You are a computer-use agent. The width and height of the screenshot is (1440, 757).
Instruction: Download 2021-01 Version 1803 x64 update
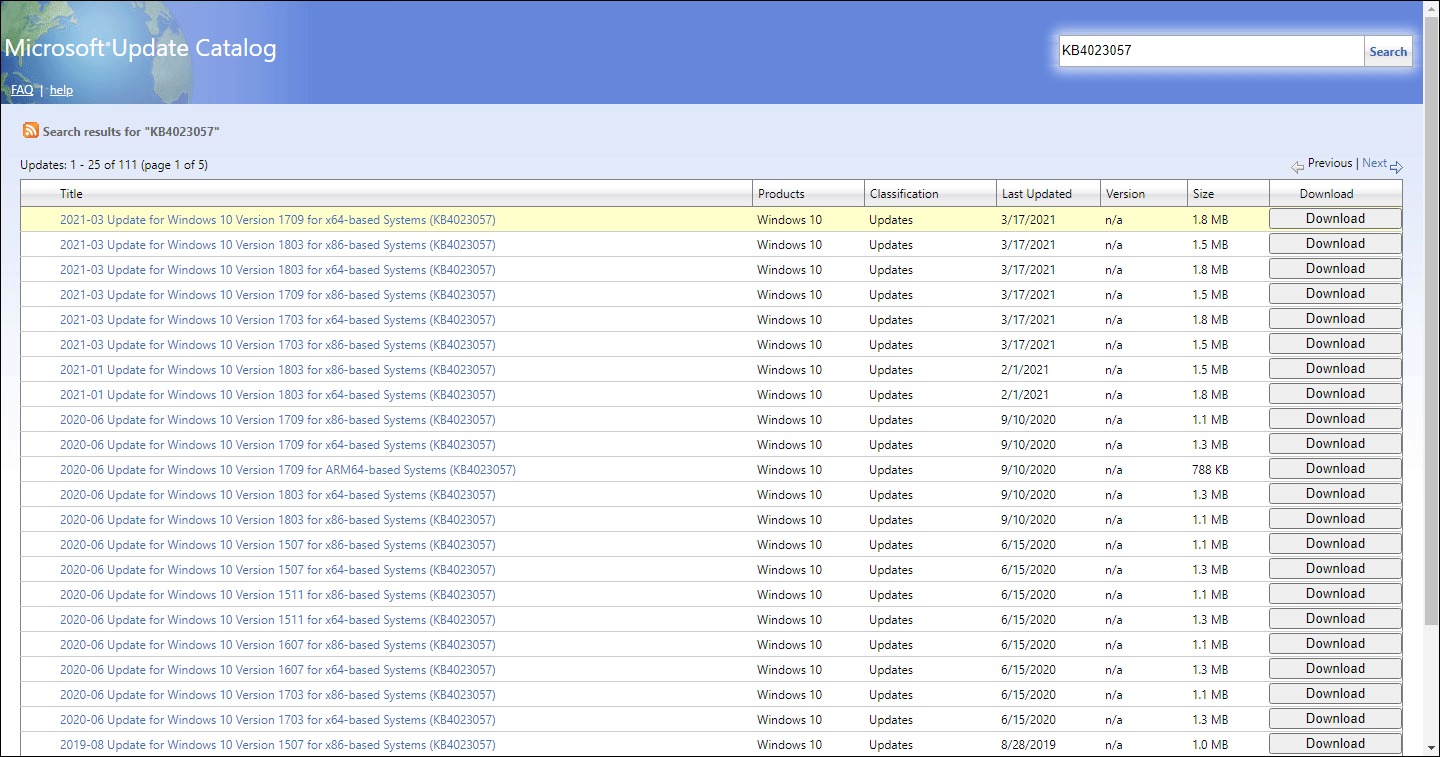point(1335,394)
